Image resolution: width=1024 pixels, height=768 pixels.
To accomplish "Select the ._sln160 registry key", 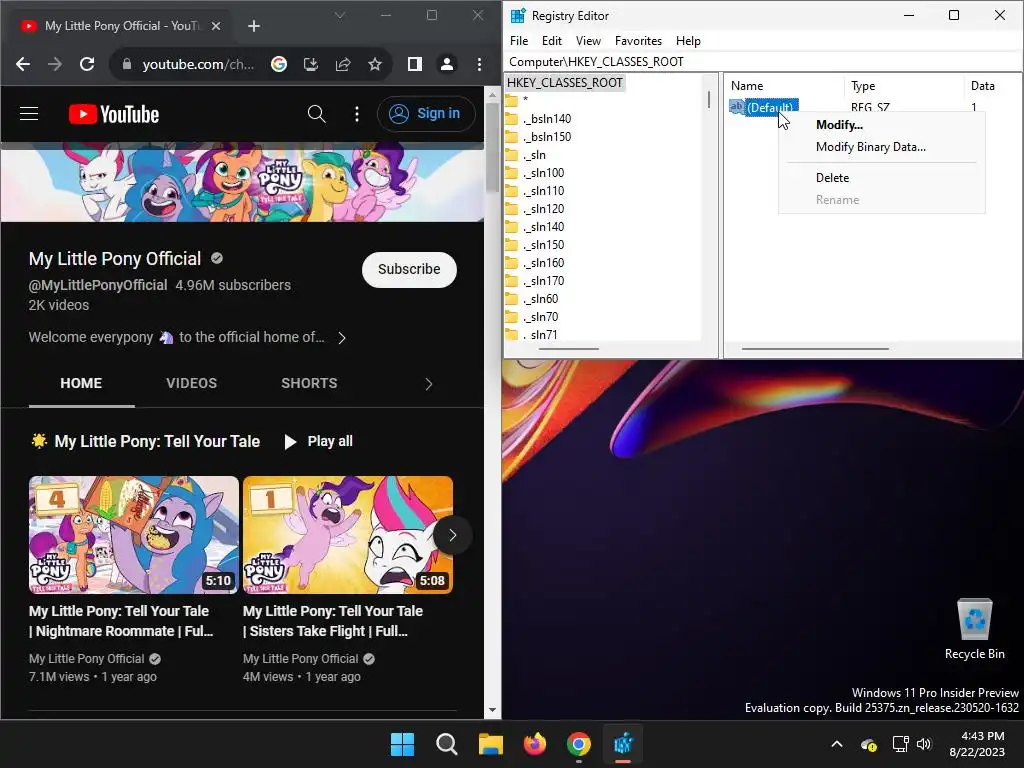I will (543, 263).
